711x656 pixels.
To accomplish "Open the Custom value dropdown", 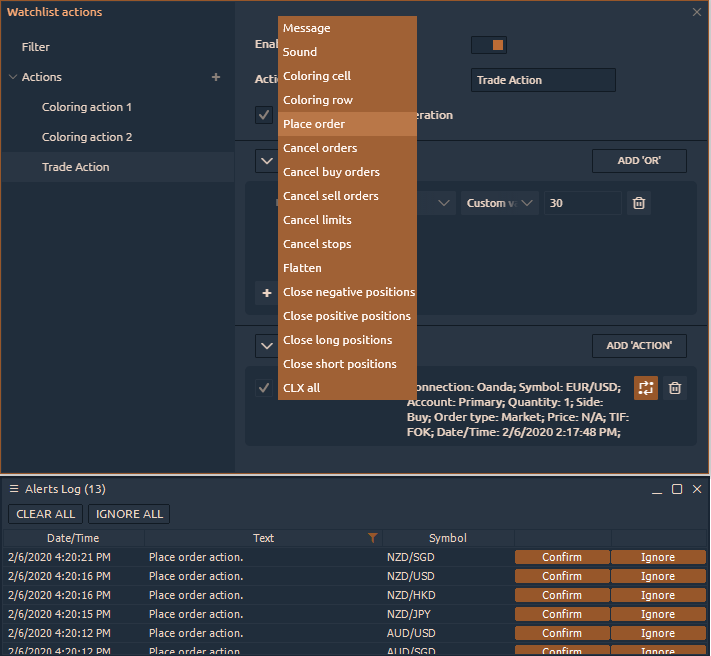I will tap(500, 203).
